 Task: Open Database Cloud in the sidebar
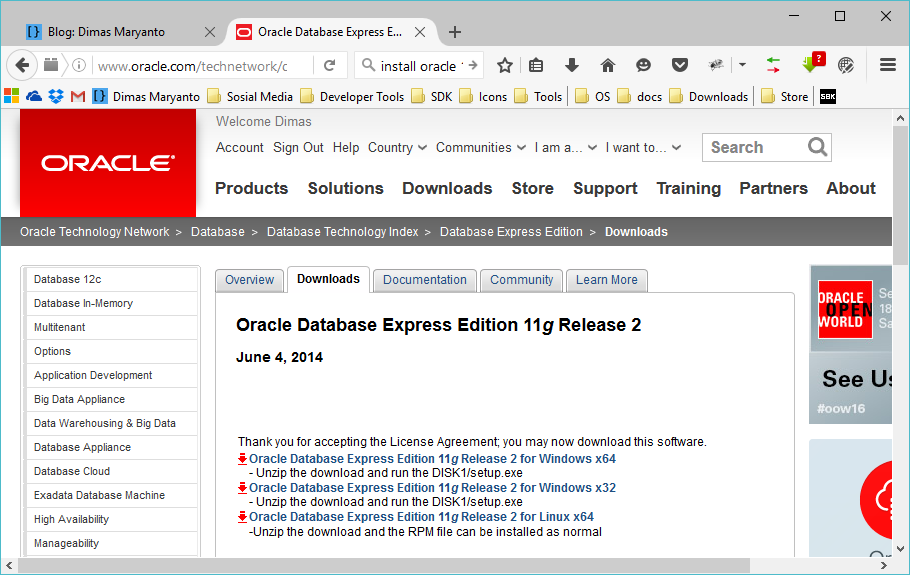[x=112, y=472]
